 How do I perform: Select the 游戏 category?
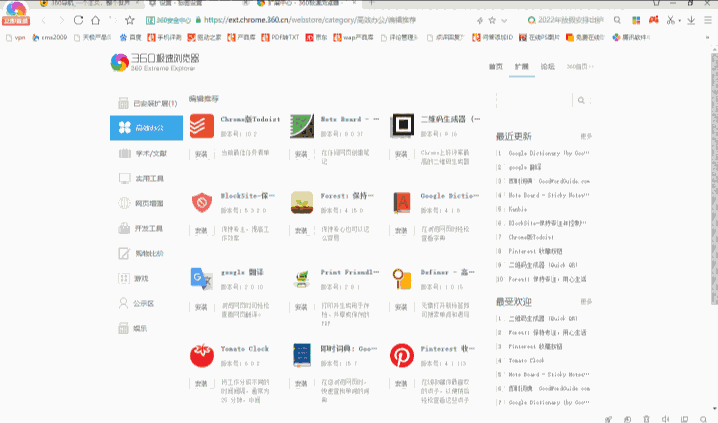click(147, 278)
